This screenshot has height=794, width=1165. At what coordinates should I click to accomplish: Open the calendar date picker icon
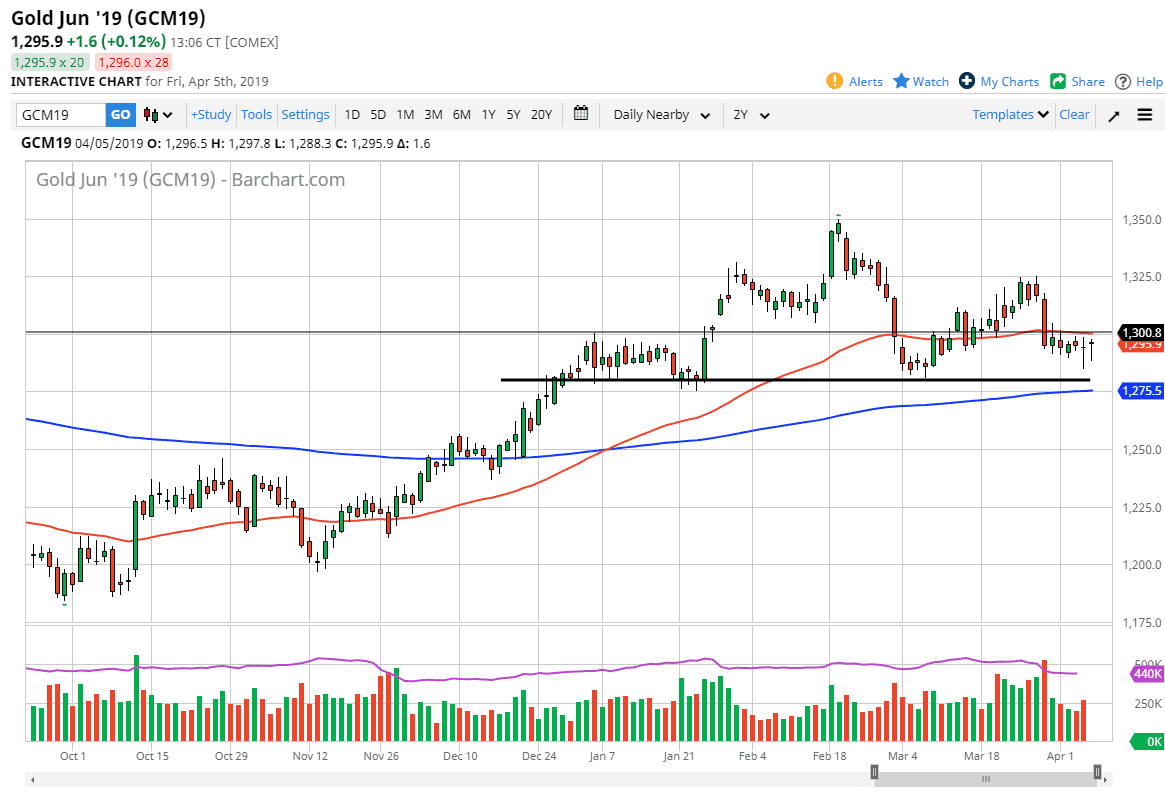(x=581, y=114)
